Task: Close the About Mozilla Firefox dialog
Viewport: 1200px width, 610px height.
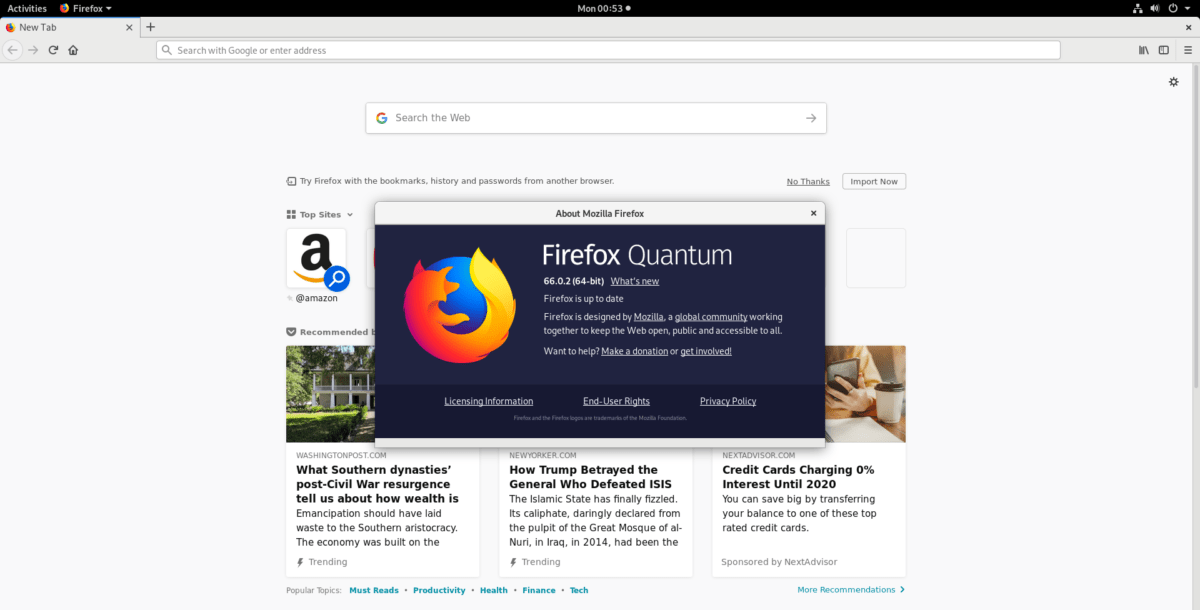Action: pyautogui.click(x=814, y=213)
